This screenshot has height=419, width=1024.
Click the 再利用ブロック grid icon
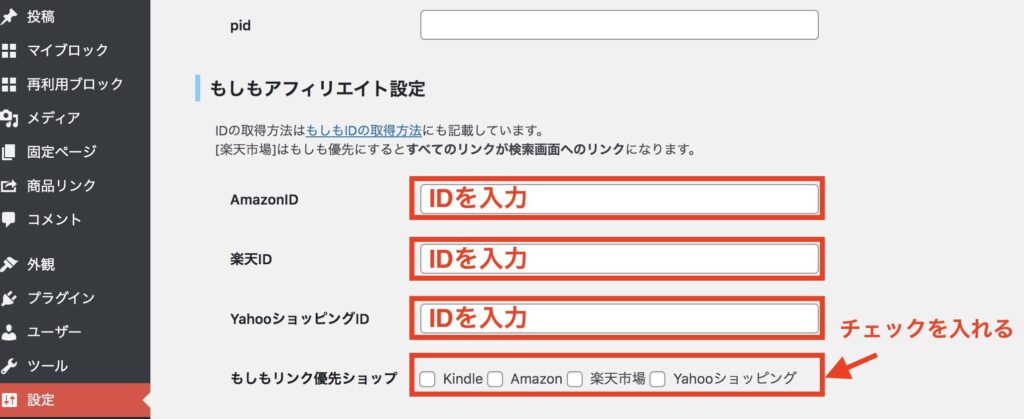8,85
